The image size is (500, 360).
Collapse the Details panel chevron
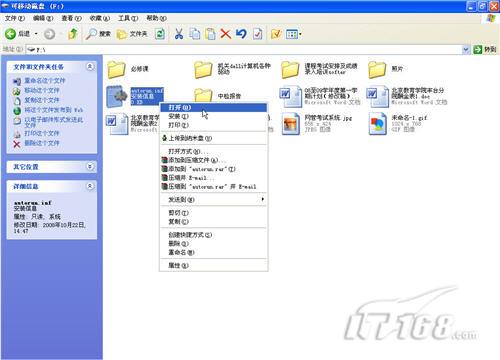click(x=90, y=186)
